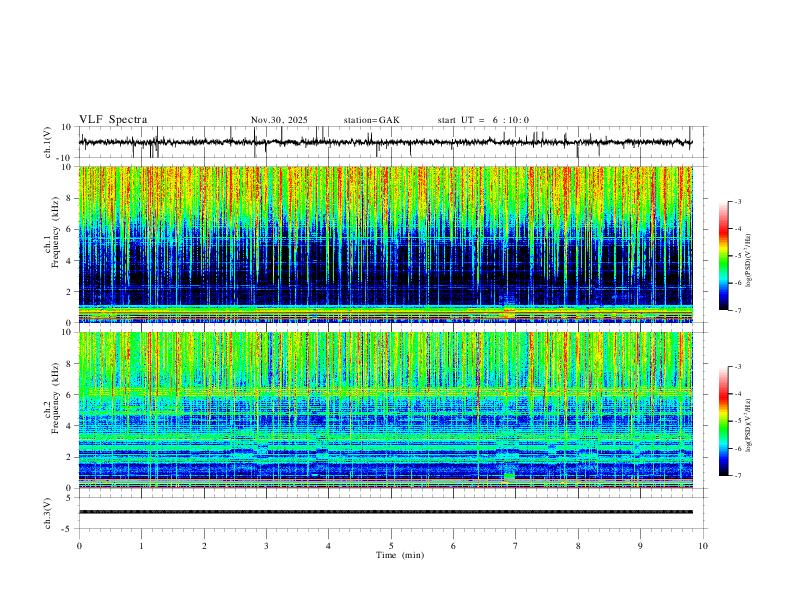Click time axis tick label "7"
This screenshot has width=792, height=612.
516,546
